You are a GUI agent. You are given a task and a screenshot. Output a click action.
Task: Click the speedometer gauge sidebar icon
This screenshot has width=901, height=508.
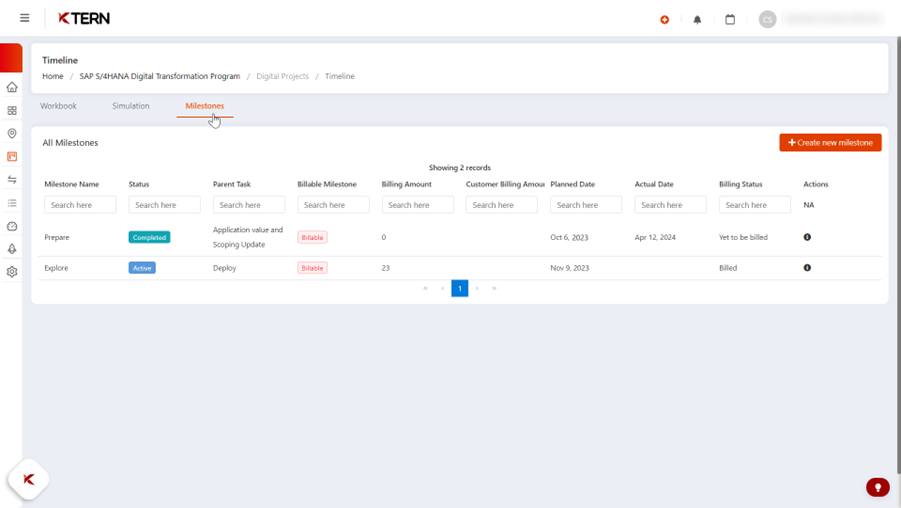pos(12,227)
